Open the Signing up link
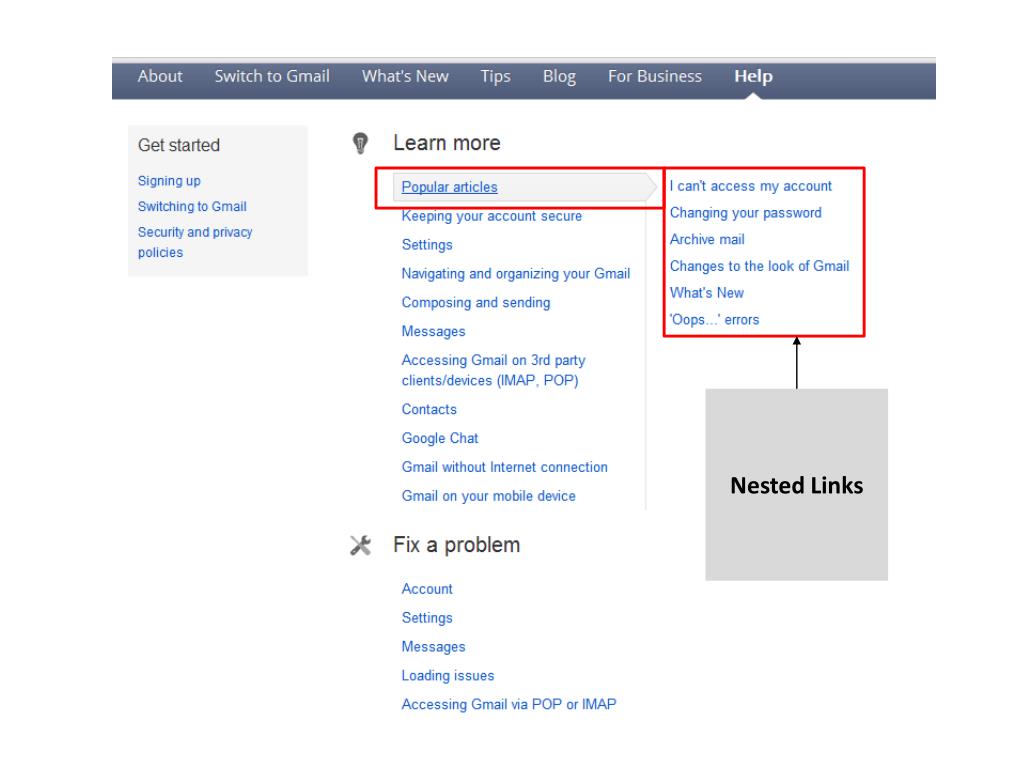 [x=169, y=181]
